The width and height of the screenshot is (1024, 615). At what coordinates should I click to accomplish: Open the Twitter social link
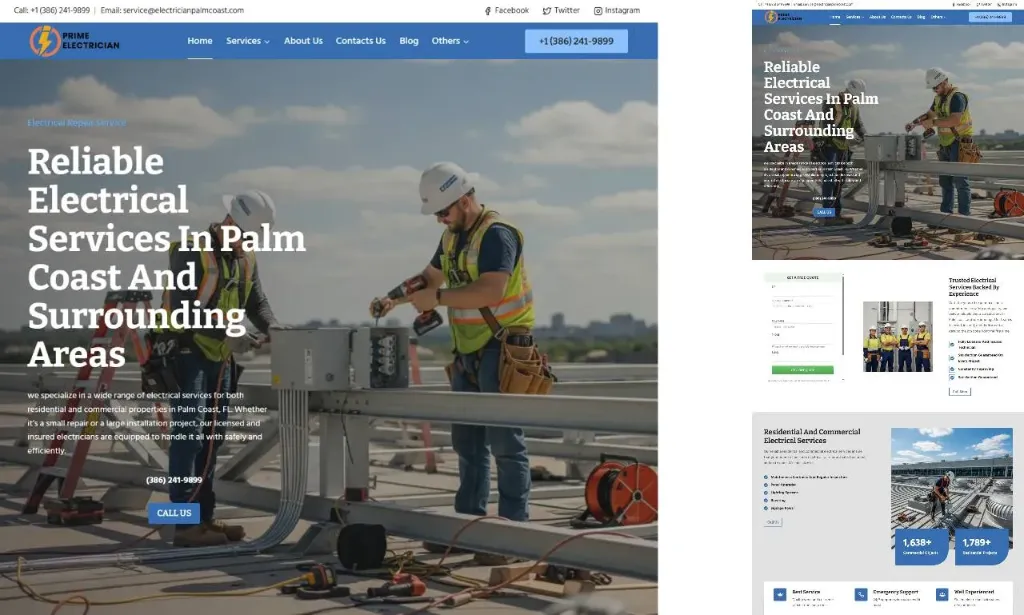tap(561, 11)
